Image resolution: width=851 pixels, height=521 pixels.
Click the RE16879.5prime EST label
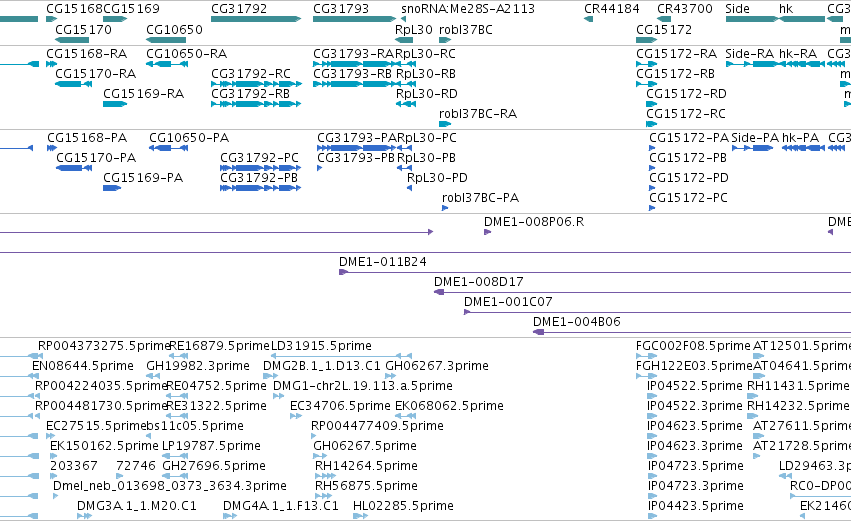pos(219,346)
